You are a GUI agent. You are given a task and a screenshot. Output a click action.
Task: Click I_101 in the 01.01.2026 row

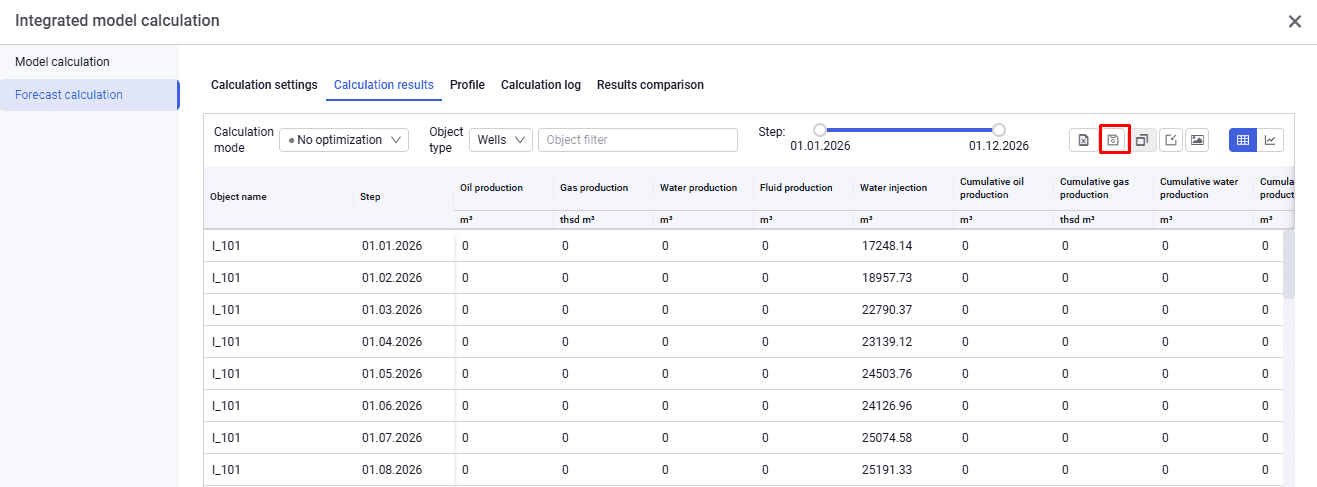pyautogui.click(x=226, y=246)
